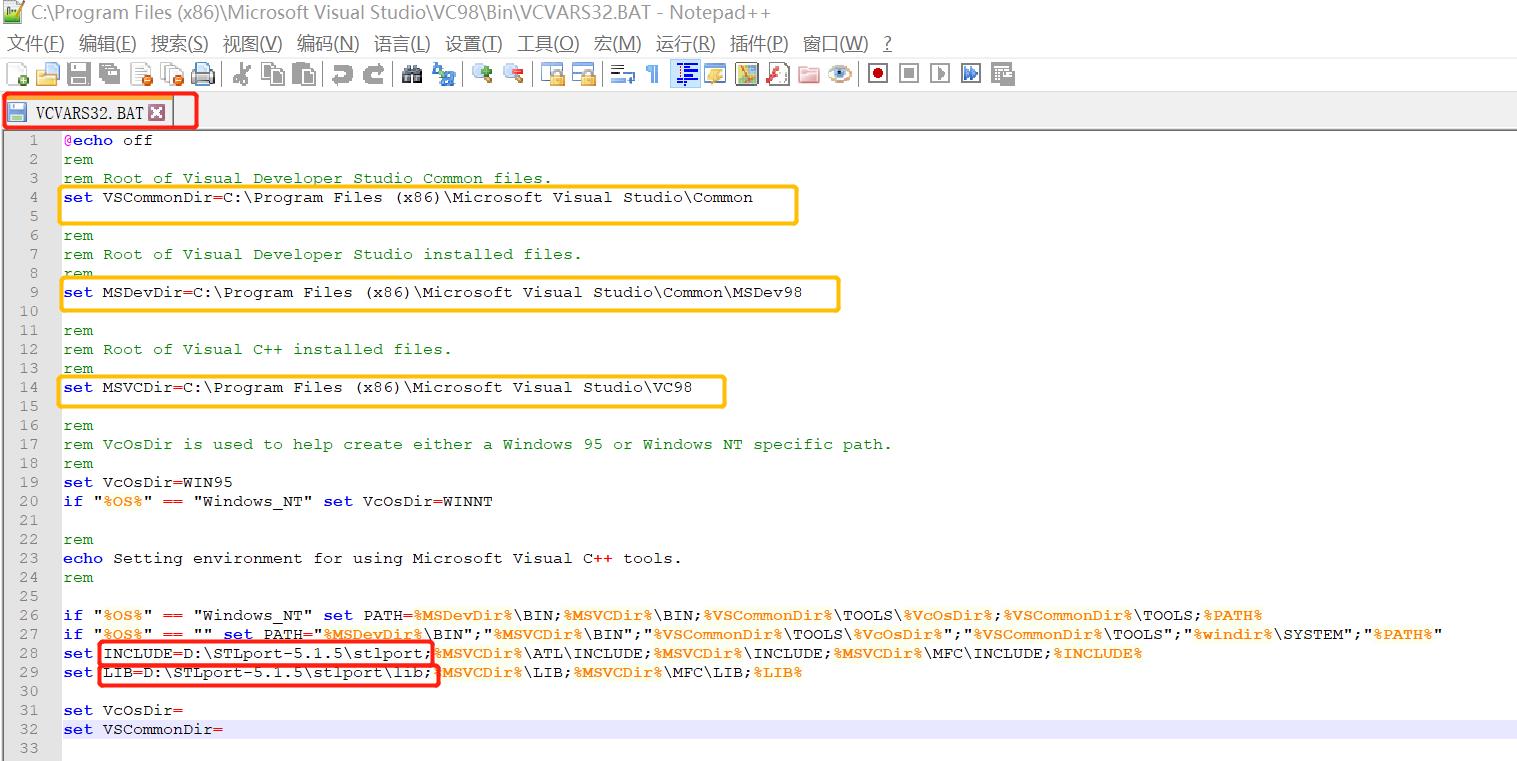The image size is (1517, 761).
Task: Run the macro multiple times icon
Action: pos(971,74)
